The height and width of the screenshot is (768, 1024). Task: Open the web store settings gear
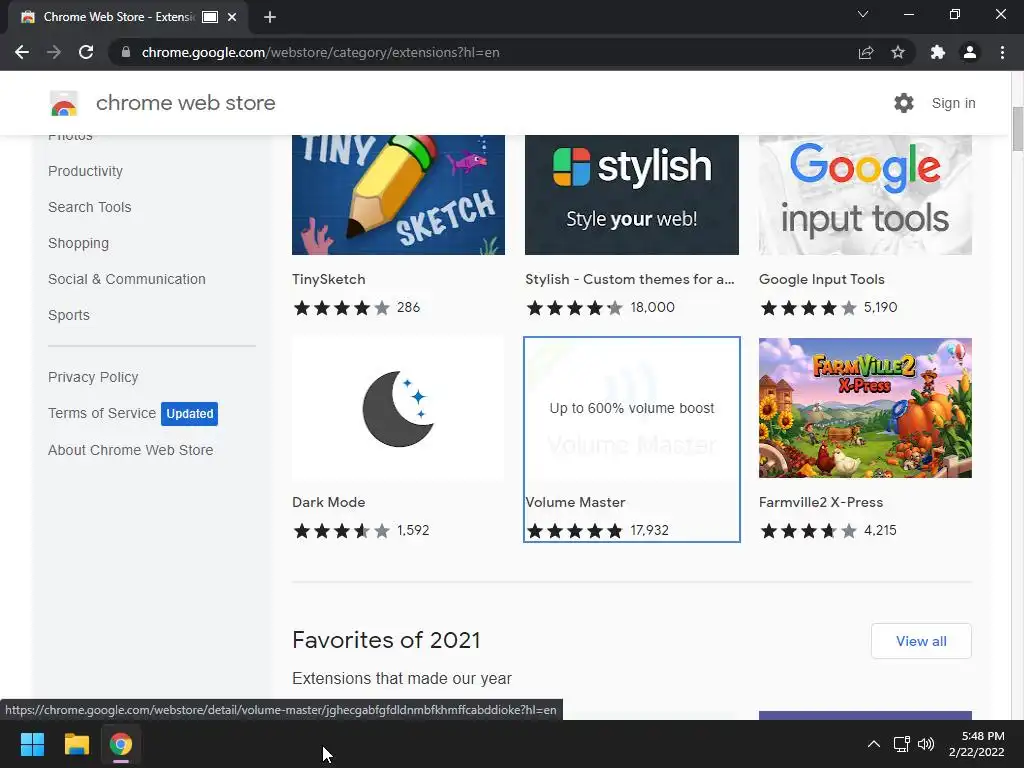click(x=904, y=103)
